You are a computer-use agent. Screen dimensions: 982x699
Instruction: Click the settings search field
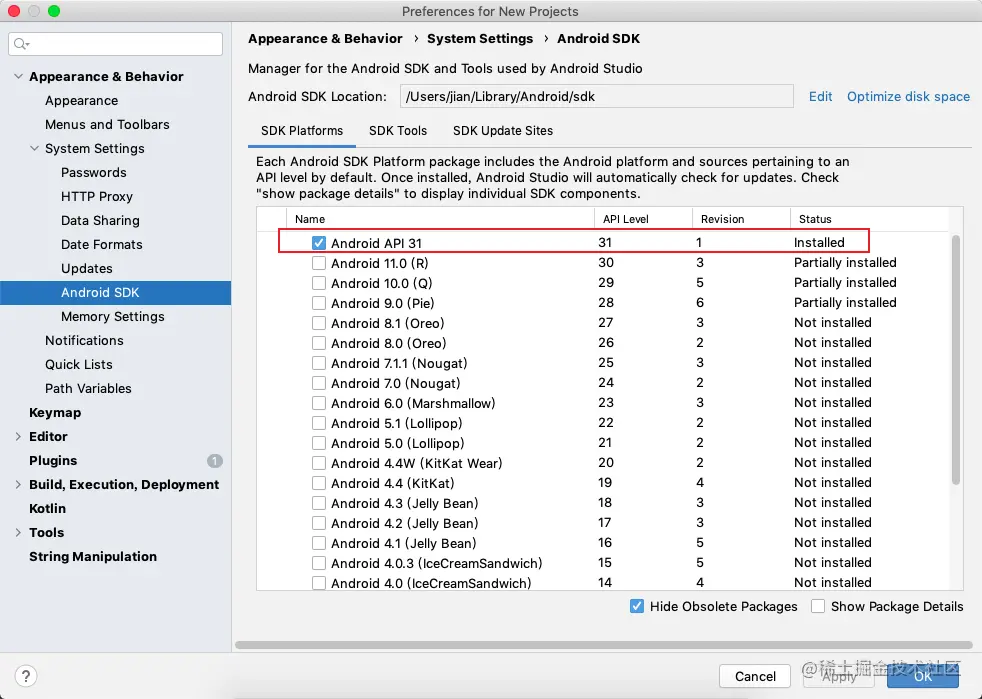click(115, 44)
